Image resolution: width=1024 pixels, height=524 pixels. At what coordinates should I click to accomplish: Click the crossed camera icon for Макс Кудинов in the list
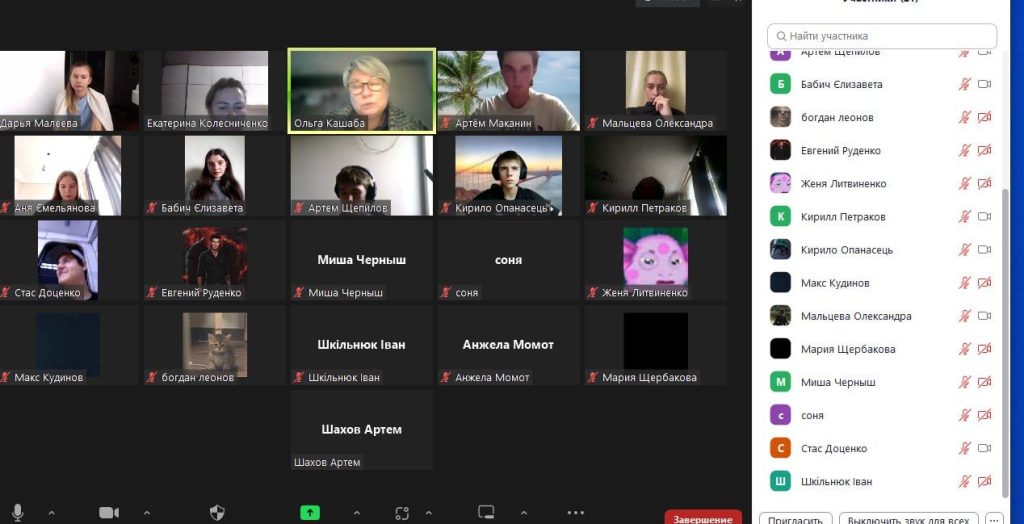click(x=984, y=283)
